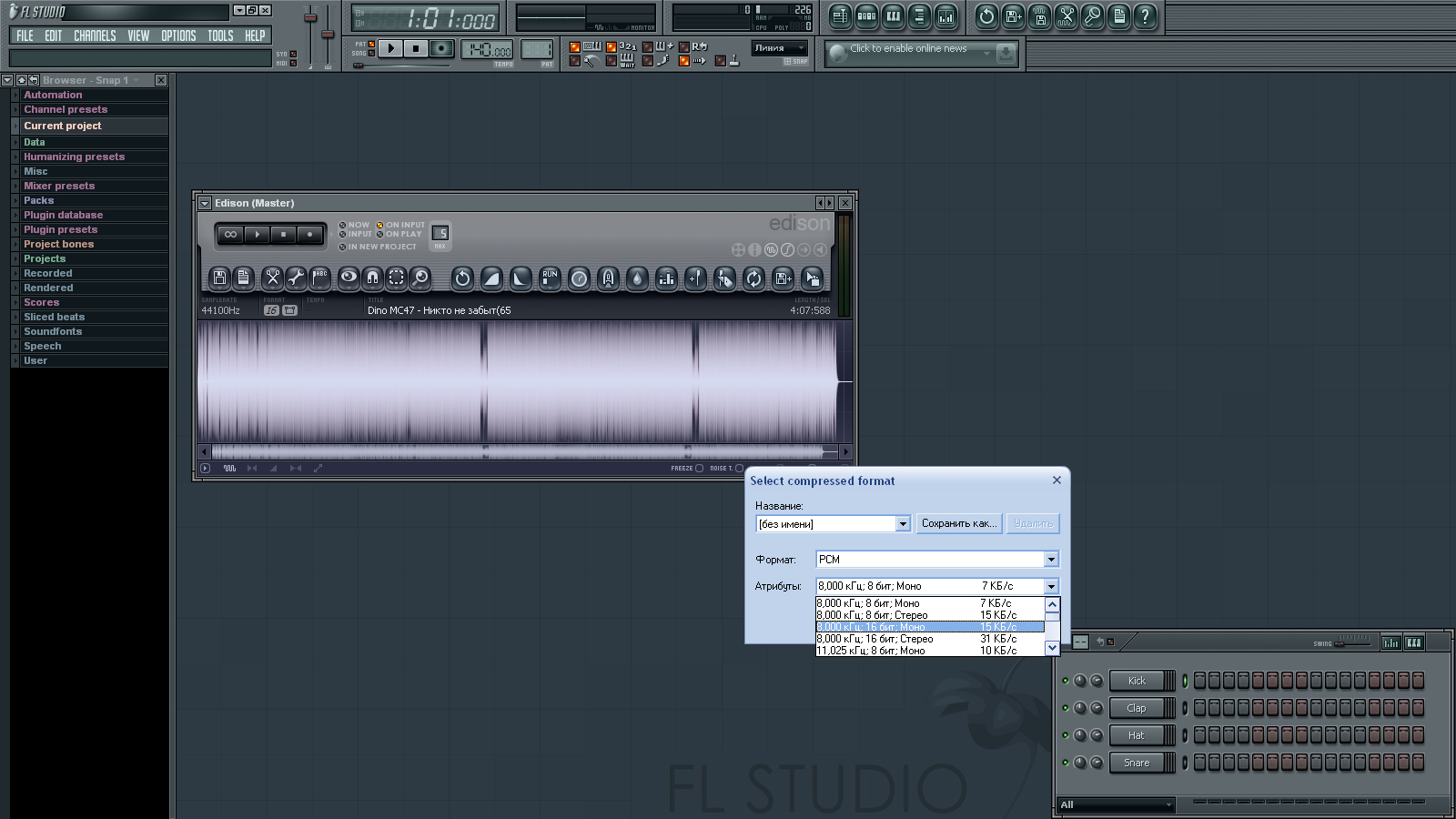This screenshot has width=1456, height=819.
Task: Click the Hat channel button
Action: pyautogui.click(x=1137, y=735)
